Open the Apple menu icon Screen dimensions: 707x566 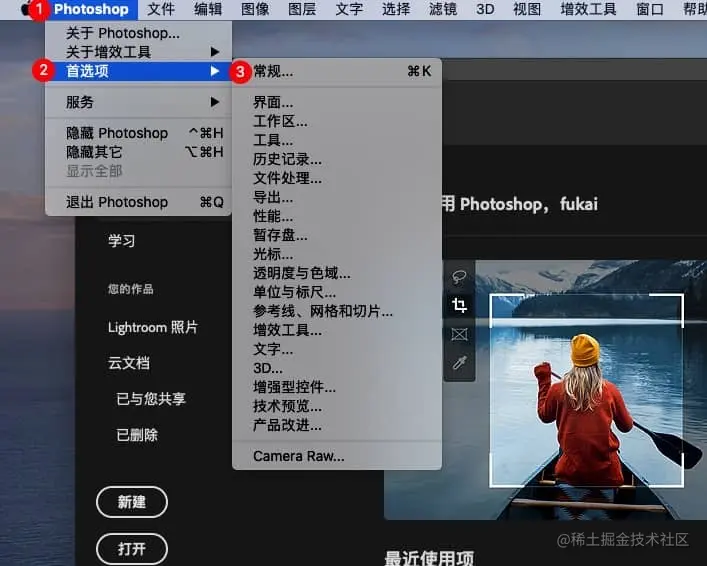coord(26,9)
